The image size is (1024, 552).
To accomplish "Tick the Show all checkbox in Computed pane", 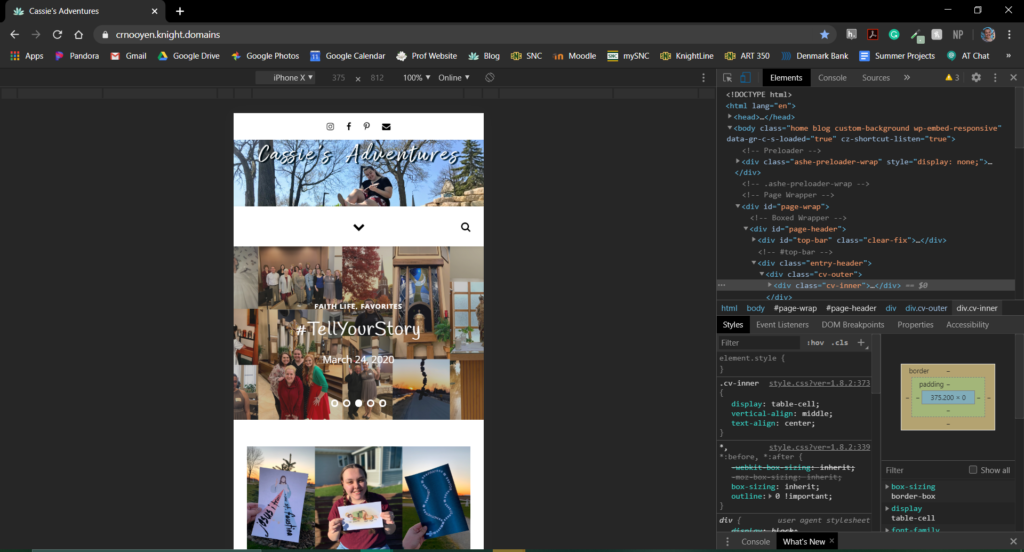I will [973, 470].
